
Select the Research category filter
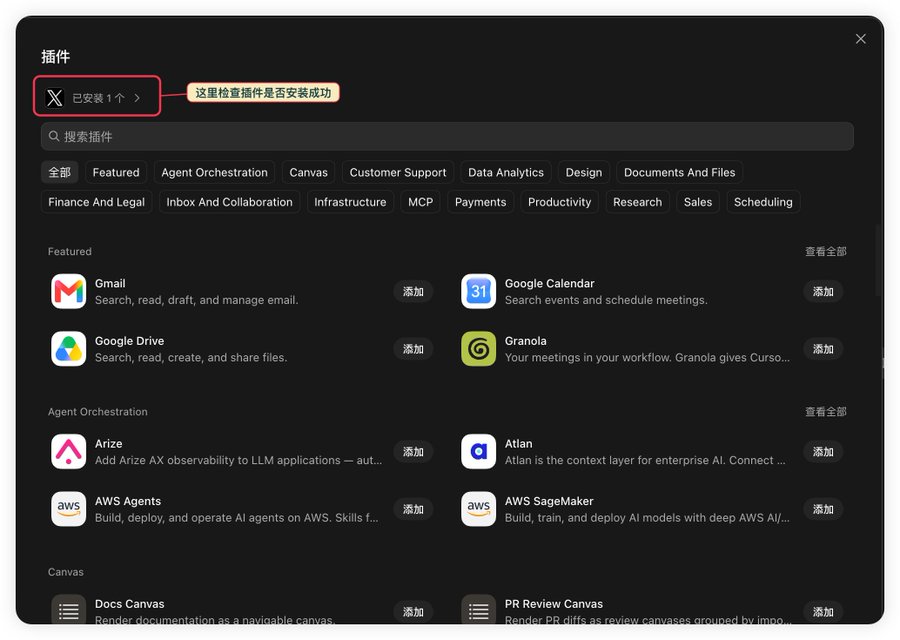tap(637, 202)
